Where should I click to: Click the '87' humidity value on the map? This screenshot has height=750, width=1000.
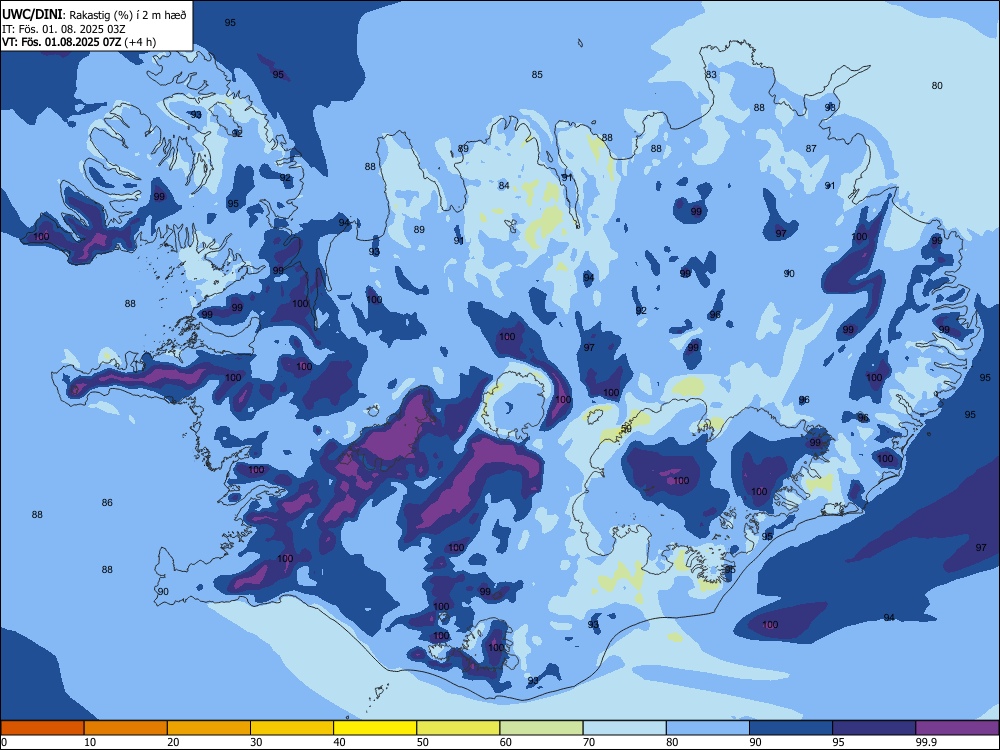pos(811,149)
